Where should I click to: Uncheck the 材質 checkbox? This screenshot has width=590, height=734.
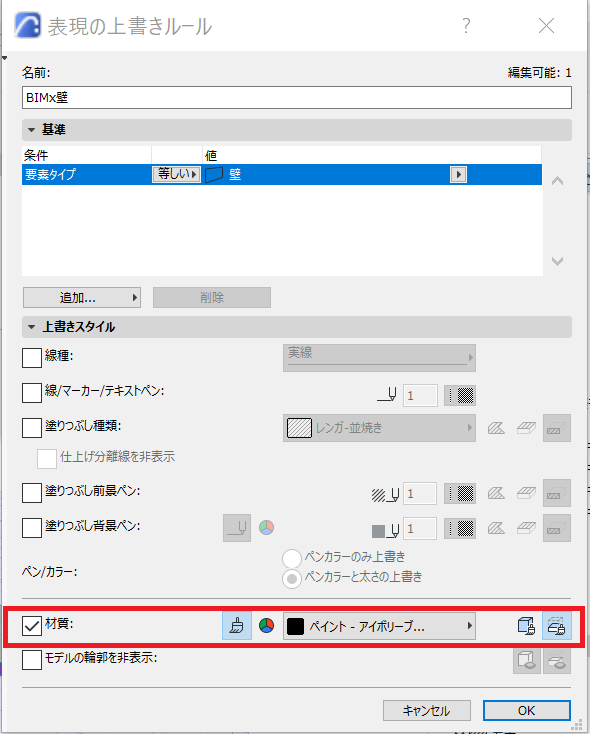32,626
